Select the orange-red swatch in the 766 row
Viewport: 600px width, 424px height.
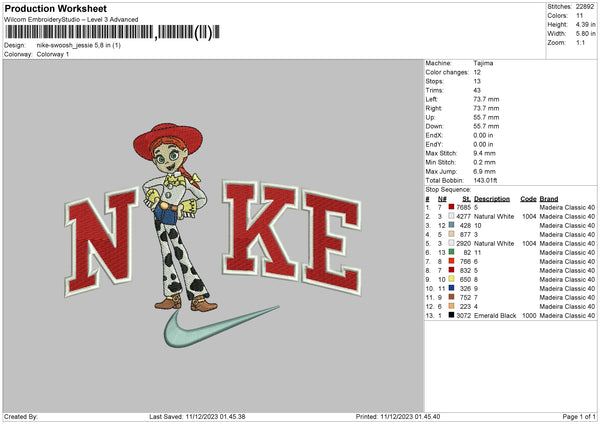tap(452, 261)
